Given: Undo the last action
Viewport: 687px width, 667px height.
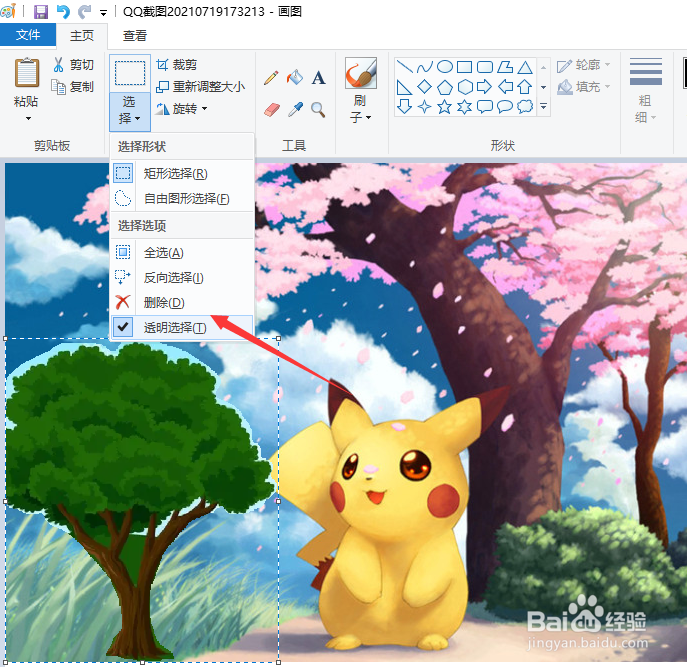Looking at the screenshot, I should coord(63,11).
